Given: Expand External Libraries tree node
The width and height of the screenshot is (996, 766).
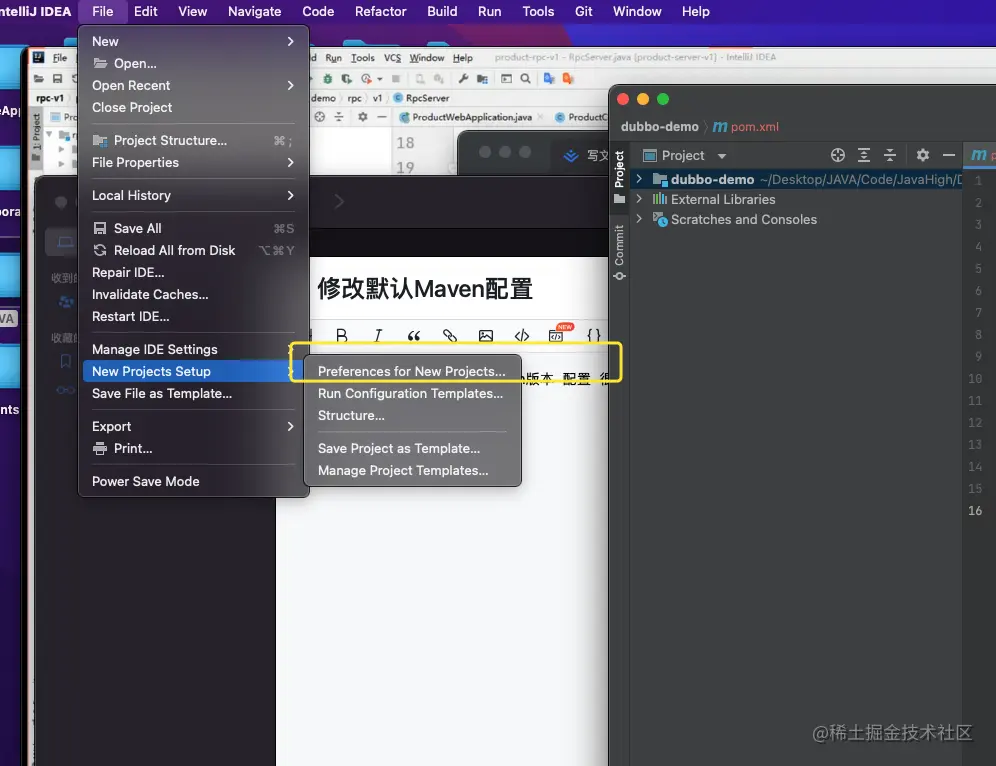Looking at the screenshot, I should pos(639,199).
